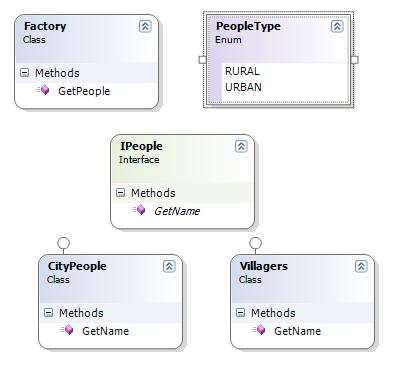The width and height of the screenshot is (399, 388).
Task: Click the GetName method icon in CityPeople
Action: point(67,330)
